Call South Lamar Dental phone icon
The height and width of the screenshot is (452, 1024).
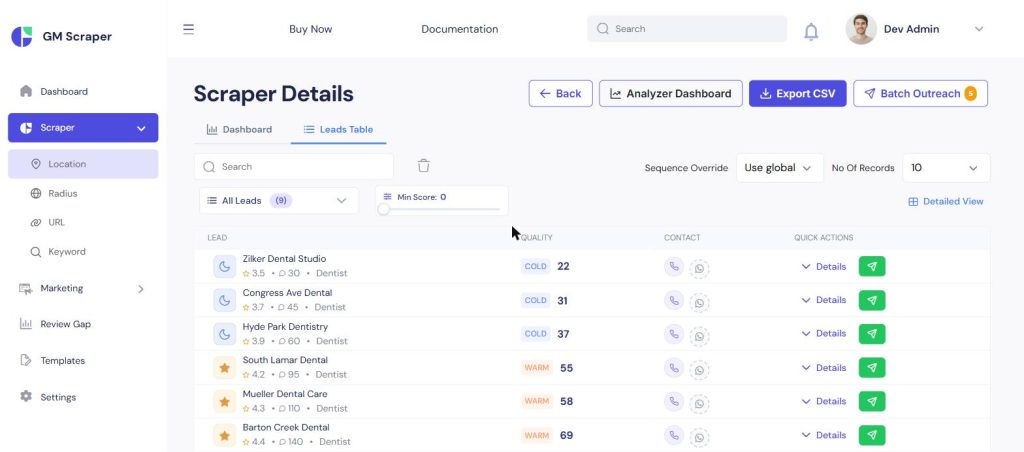pyautogui.click(x=674, y=368)
